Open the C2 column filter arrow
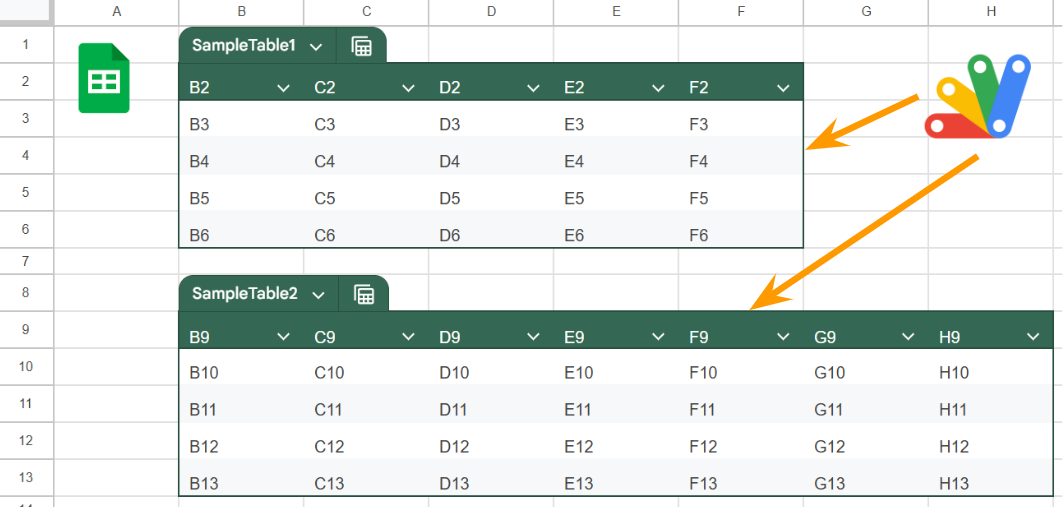Screen dimensions: 1064x507 click(x=408, y=88)
